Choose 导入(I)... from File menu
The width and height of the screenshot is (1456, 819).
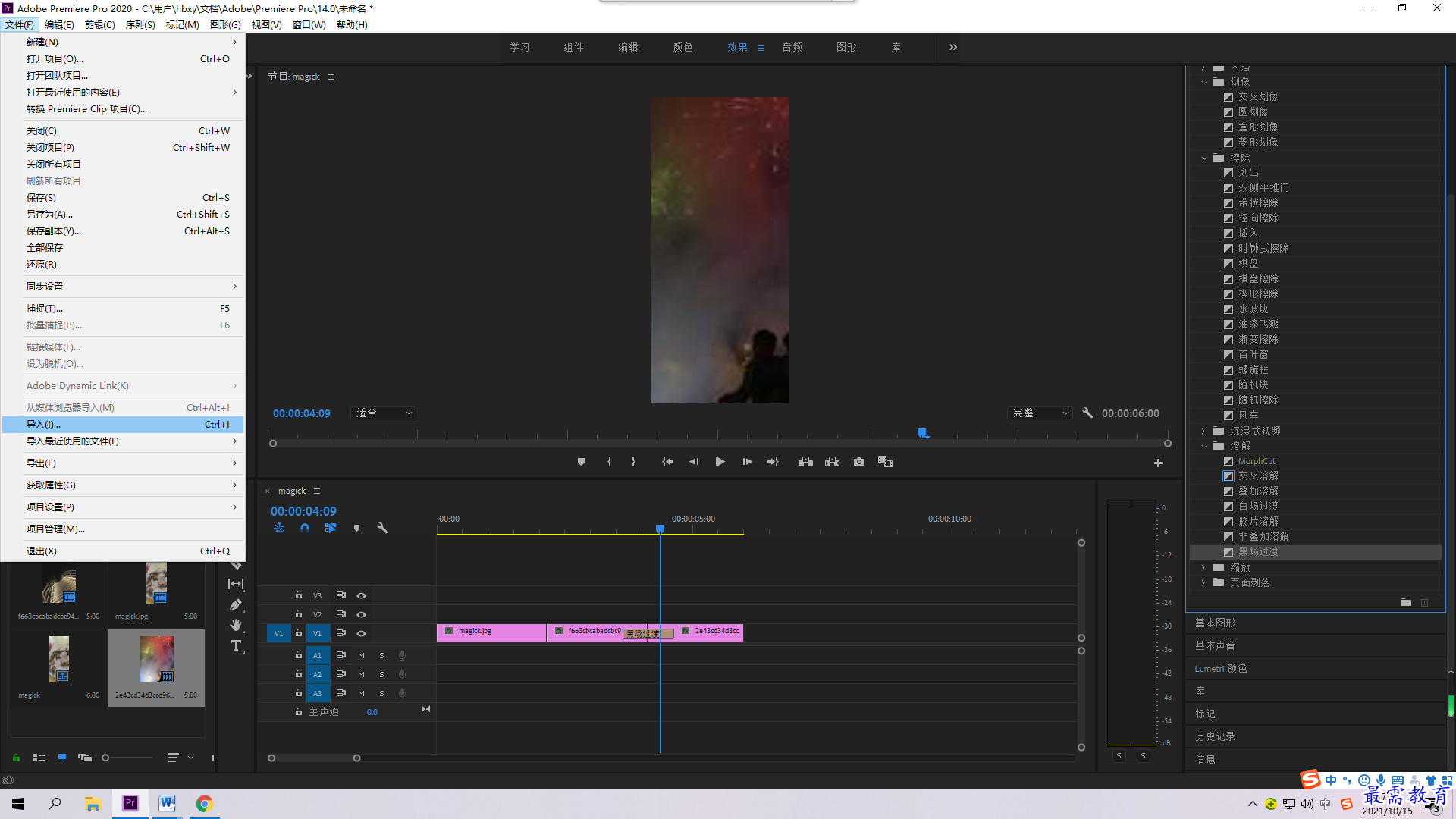pyautogui.click(x=123, y=425)
